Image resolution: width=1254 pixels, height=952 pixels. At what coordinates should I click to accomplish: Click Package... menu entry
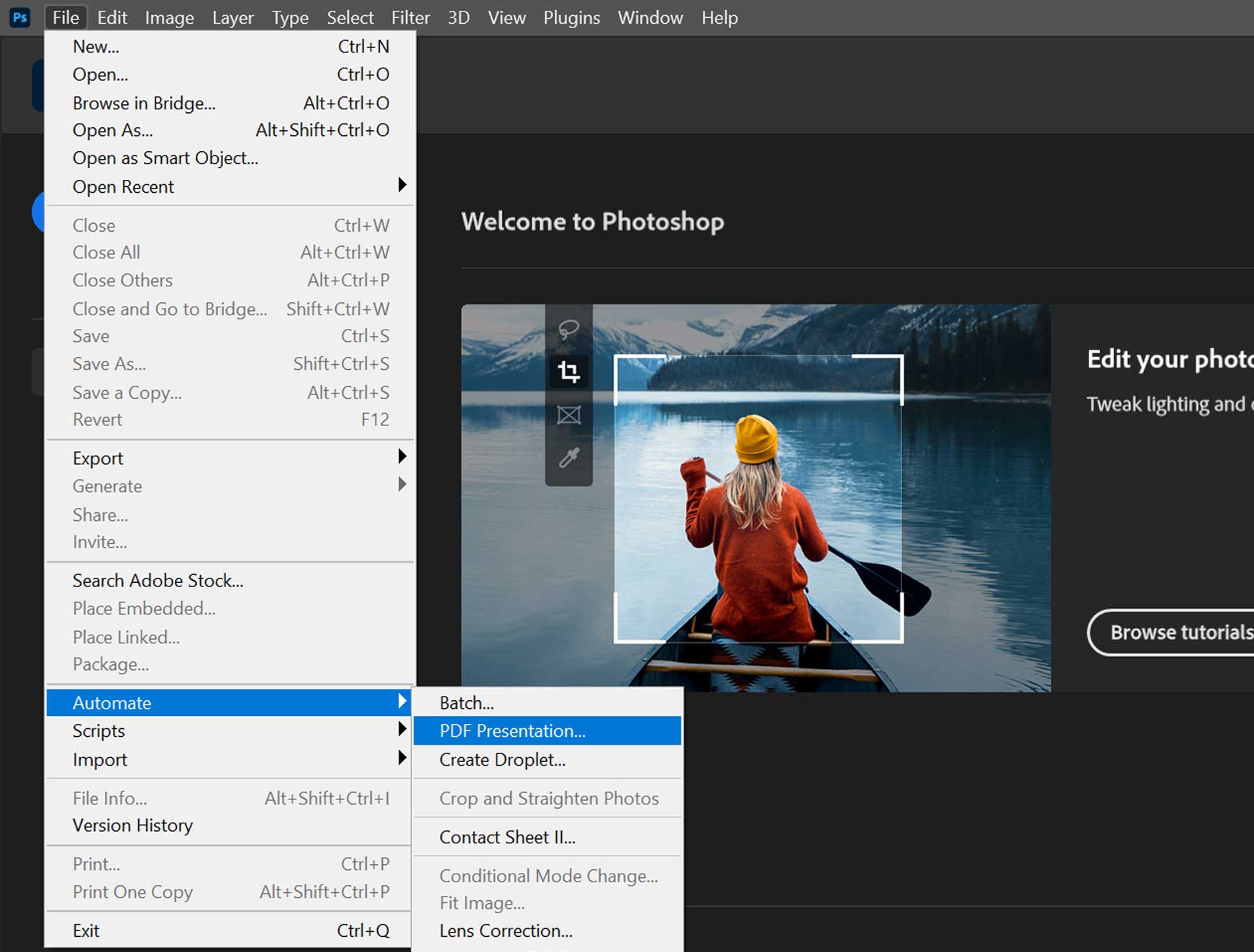pos(230,665)
